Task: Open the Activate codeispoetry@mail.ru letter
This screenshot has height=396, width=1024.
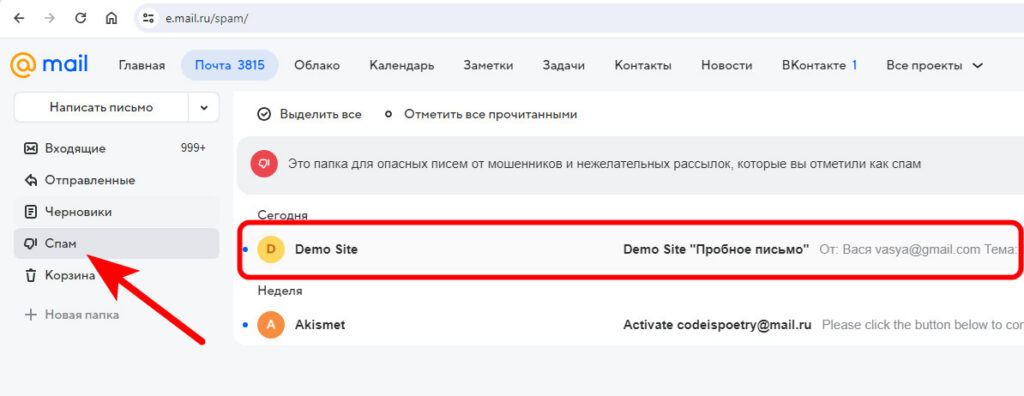Action: click(717, 324)
